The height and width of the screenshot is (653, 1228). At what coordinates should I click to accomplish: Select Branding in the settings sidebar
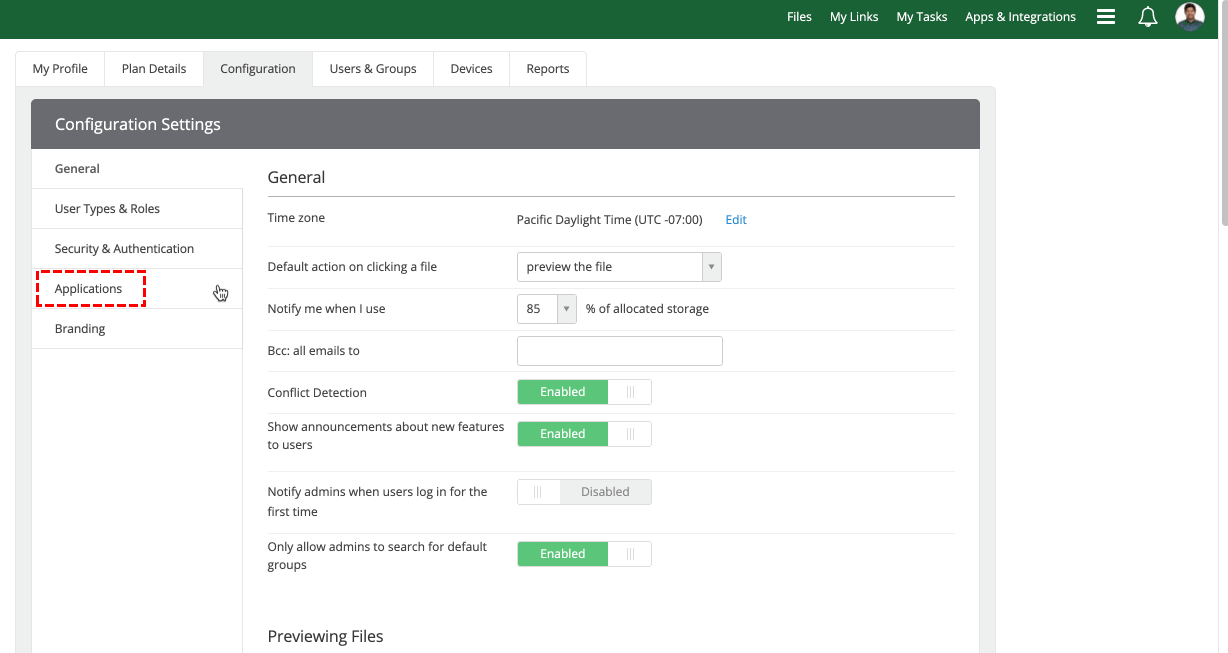click(x=80, y=329)
